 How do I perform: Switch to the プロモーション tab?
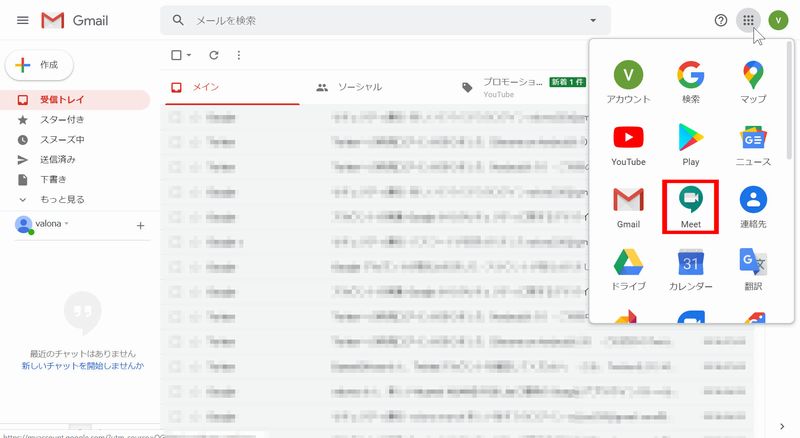[x=523, y=88]
